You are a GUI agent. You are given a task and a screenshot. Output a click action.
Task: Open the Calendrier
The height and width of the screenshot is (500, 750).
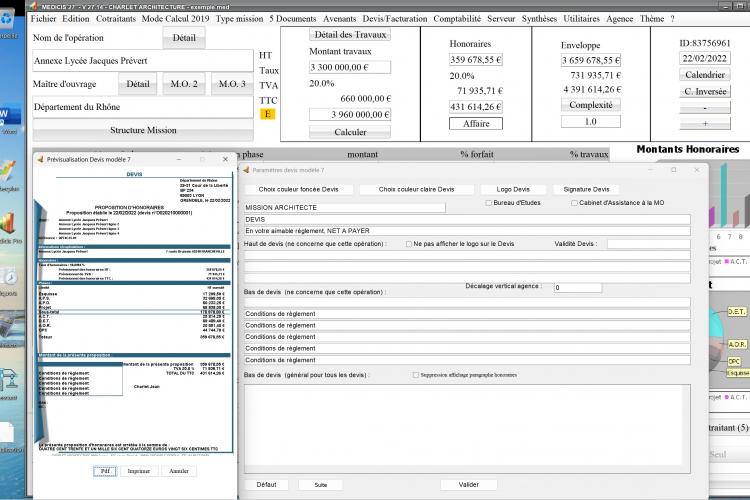[705, 75]
